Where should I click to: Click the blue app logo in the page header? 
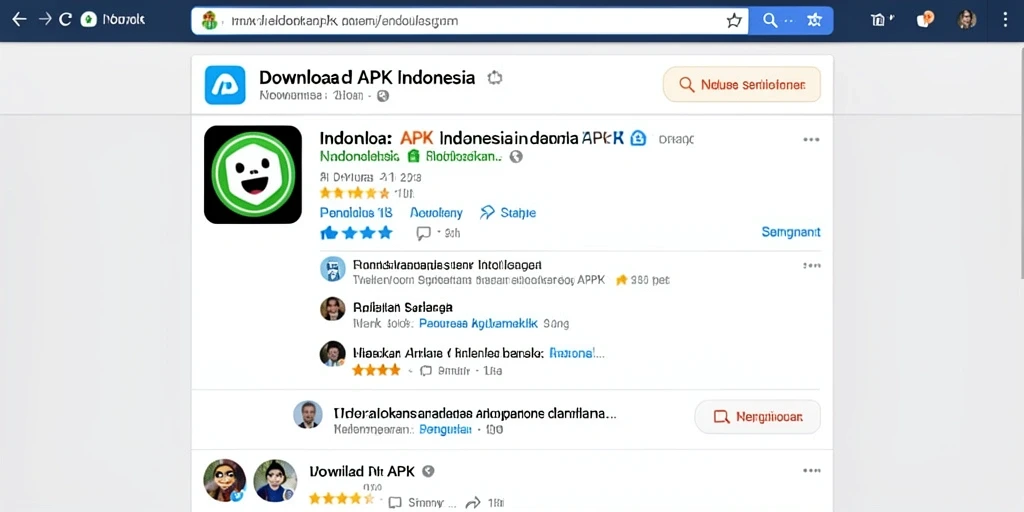225,85
